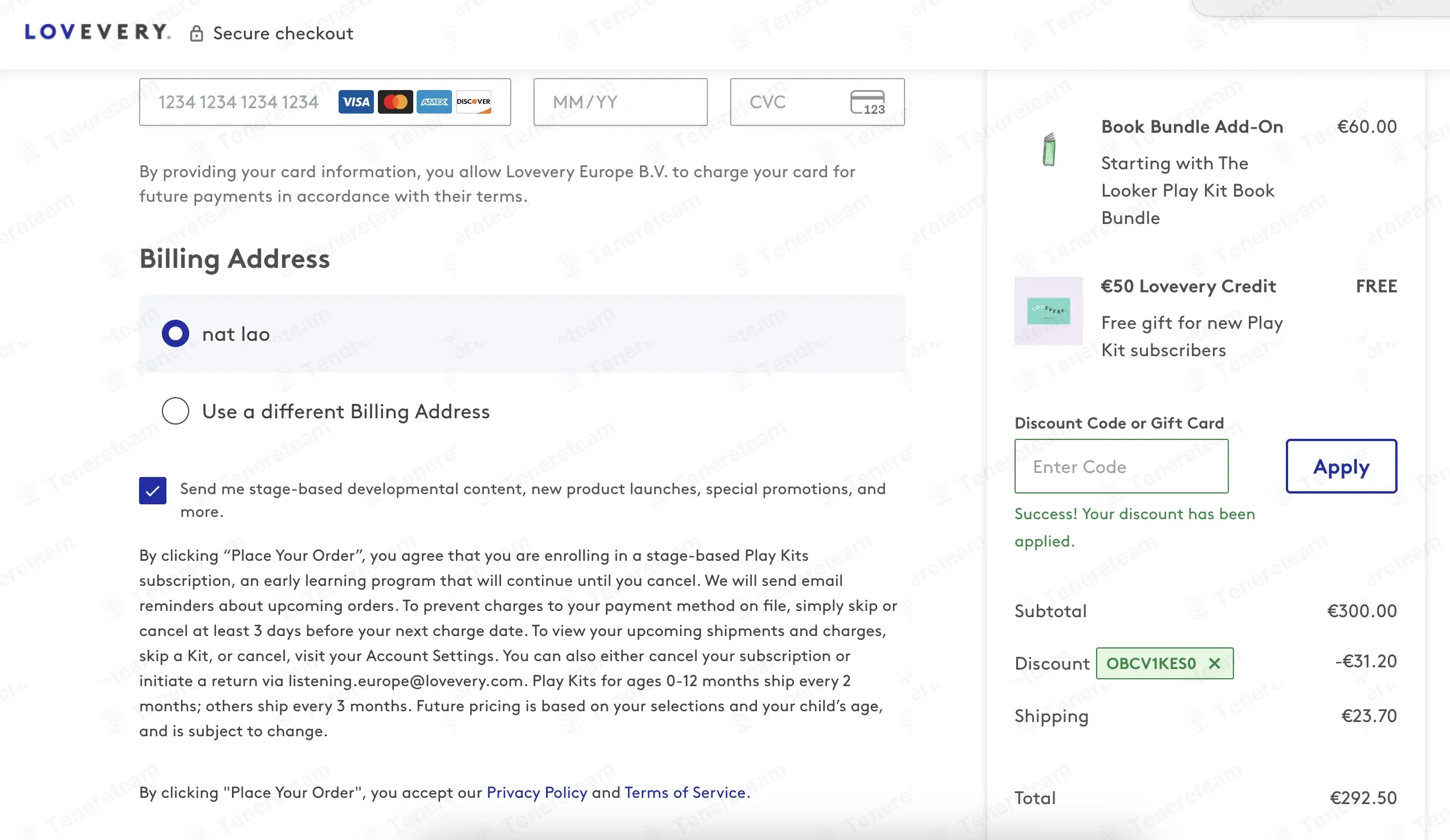Click the Play Kits subscription terms paragraph
Viewport: 1450px width, 840px height.
518,643
